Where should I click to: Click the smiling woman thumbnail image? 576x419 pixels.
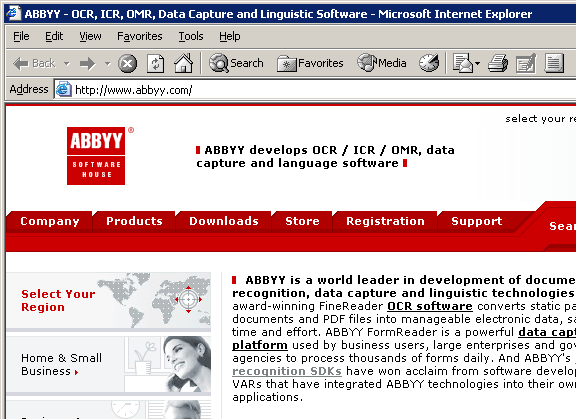(x=187, y=364)
